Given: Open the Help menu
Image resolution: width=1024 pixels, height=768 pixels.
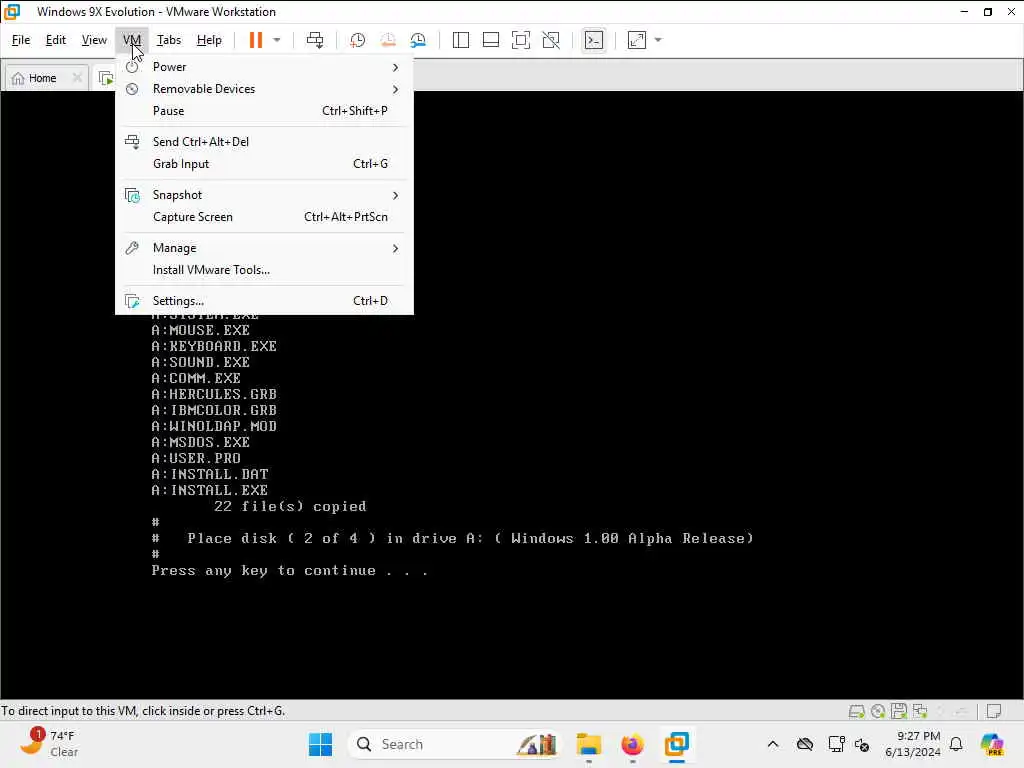Looking at the screenshot, I should [209, 40].
